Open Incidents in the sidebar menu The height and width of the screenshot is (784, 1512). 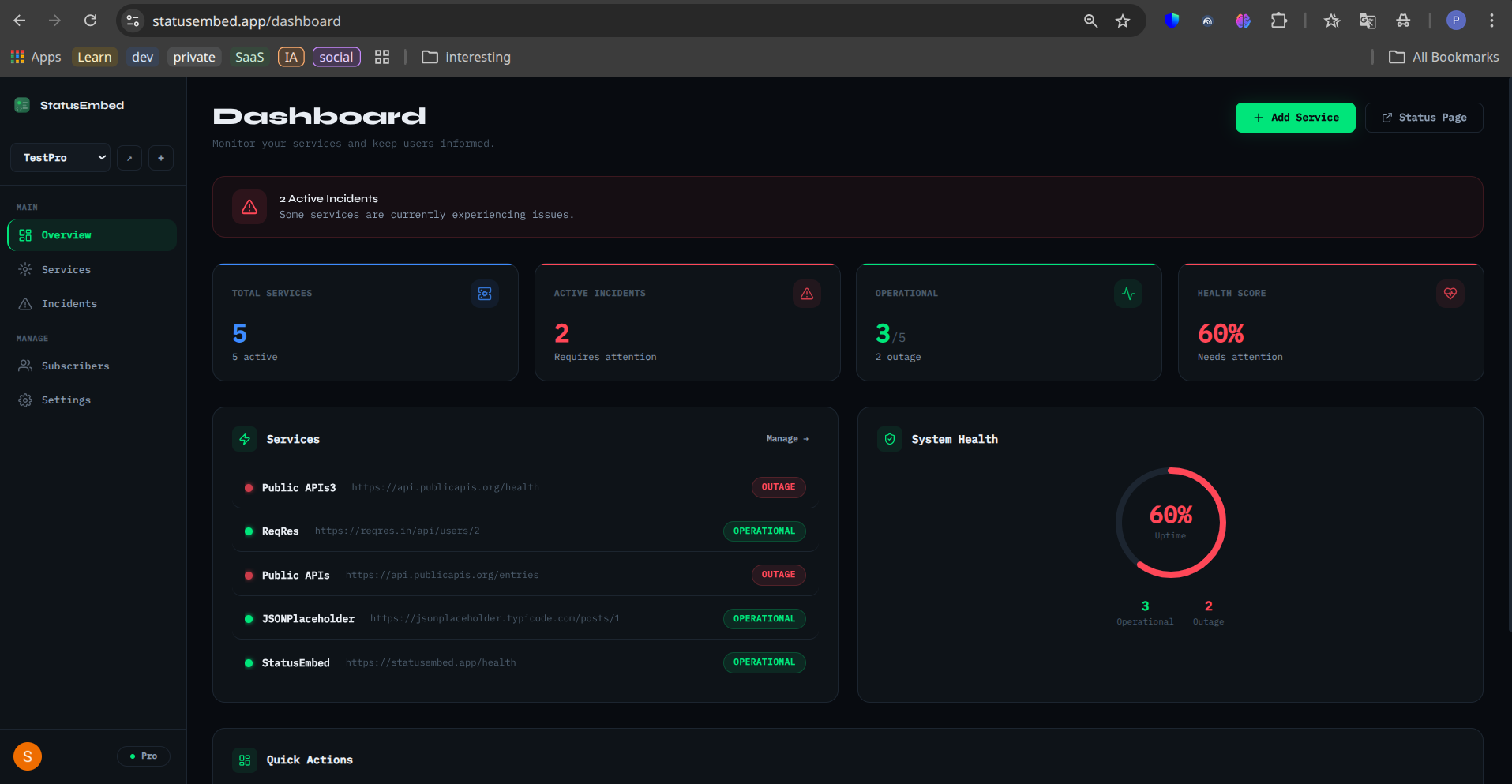pos(92,304)
